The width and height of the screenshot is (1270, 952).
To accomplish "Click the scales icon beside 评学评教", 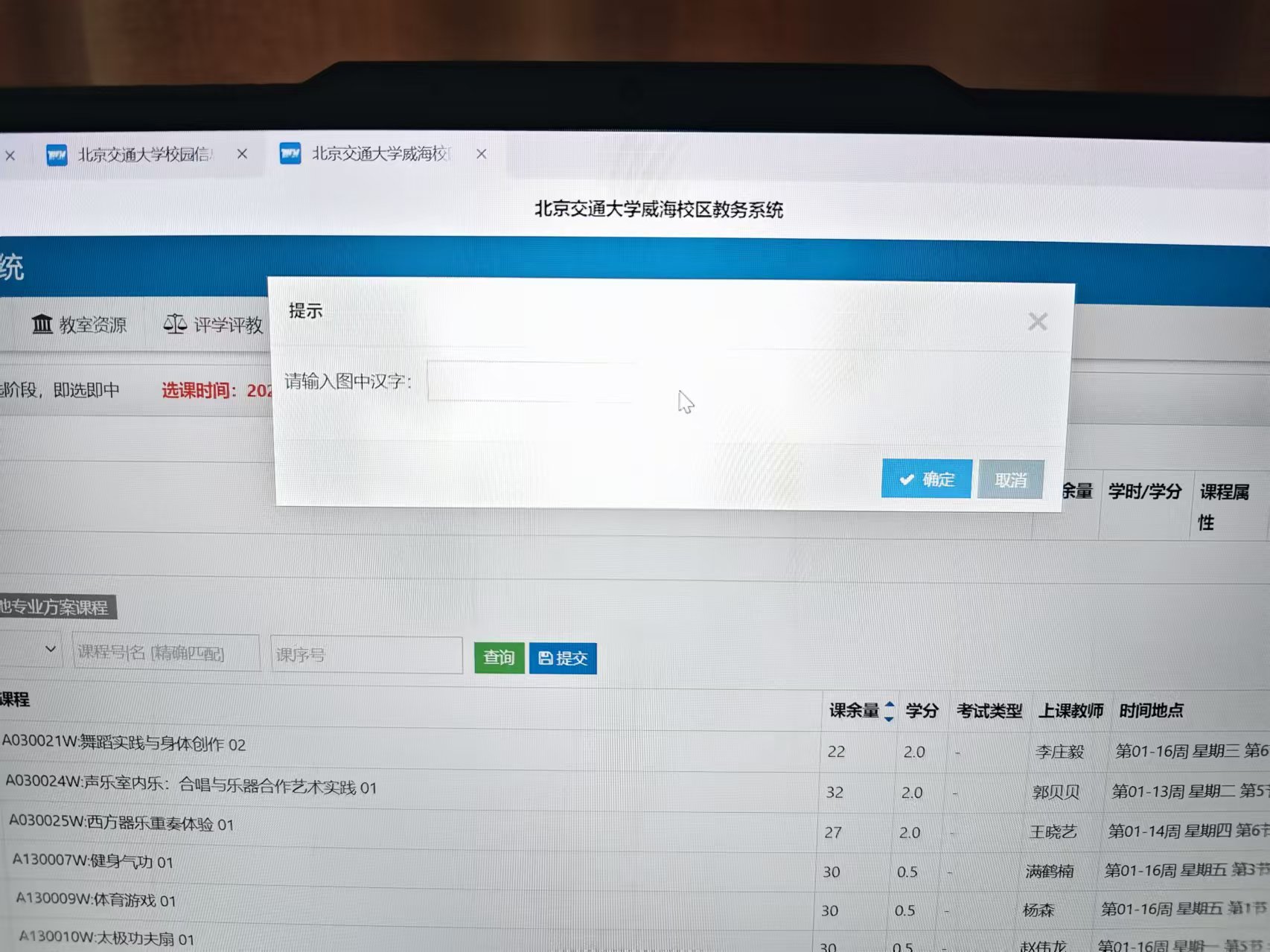I will [175, 324].
